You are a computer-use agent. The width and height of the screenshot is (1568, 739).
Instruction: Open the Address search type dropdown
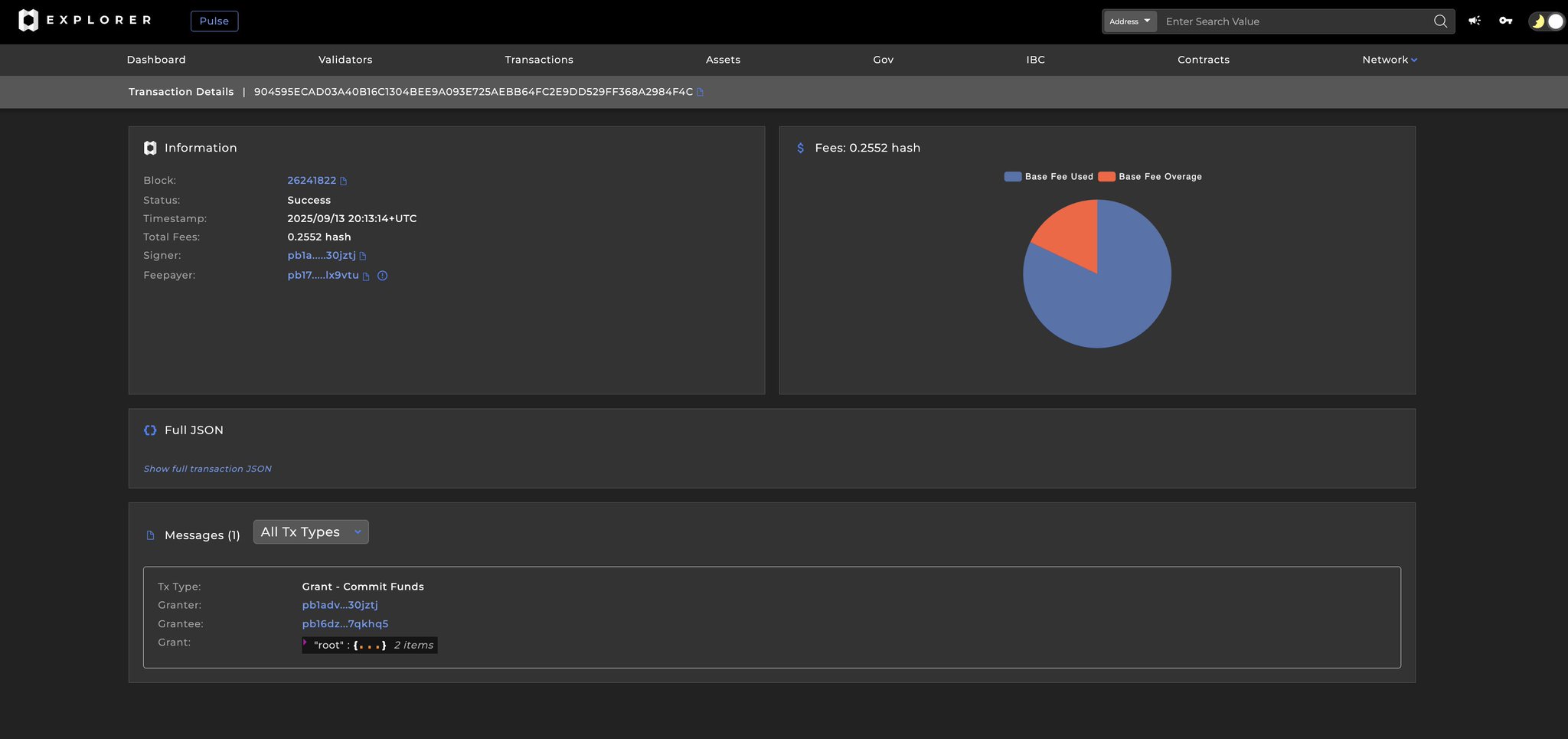tap(1129, 21)
